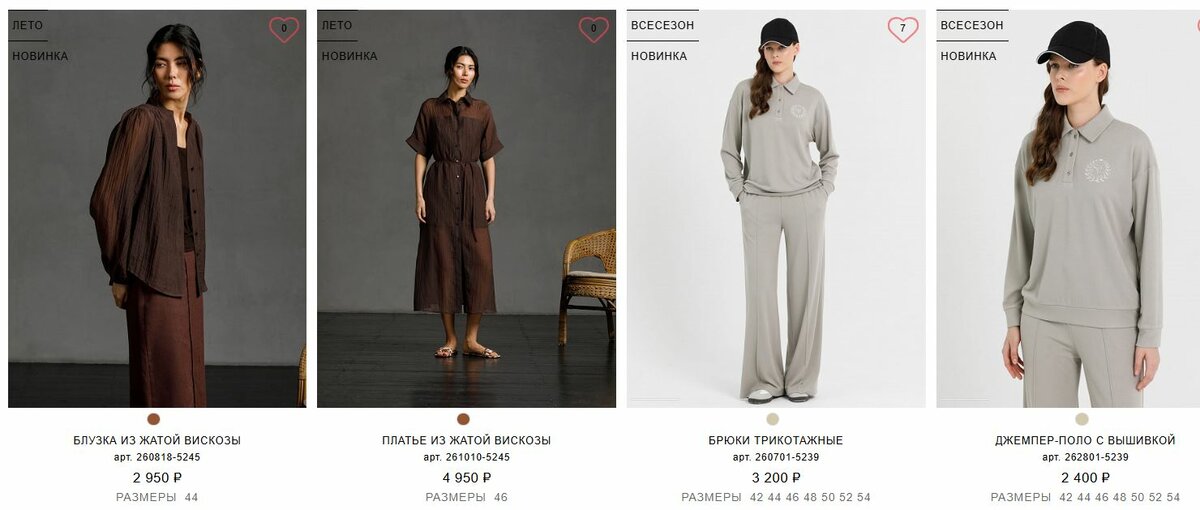Choose the brown swatch under the dress
1200x510 pixels.
pyautogui.click(x=463, y=419)
